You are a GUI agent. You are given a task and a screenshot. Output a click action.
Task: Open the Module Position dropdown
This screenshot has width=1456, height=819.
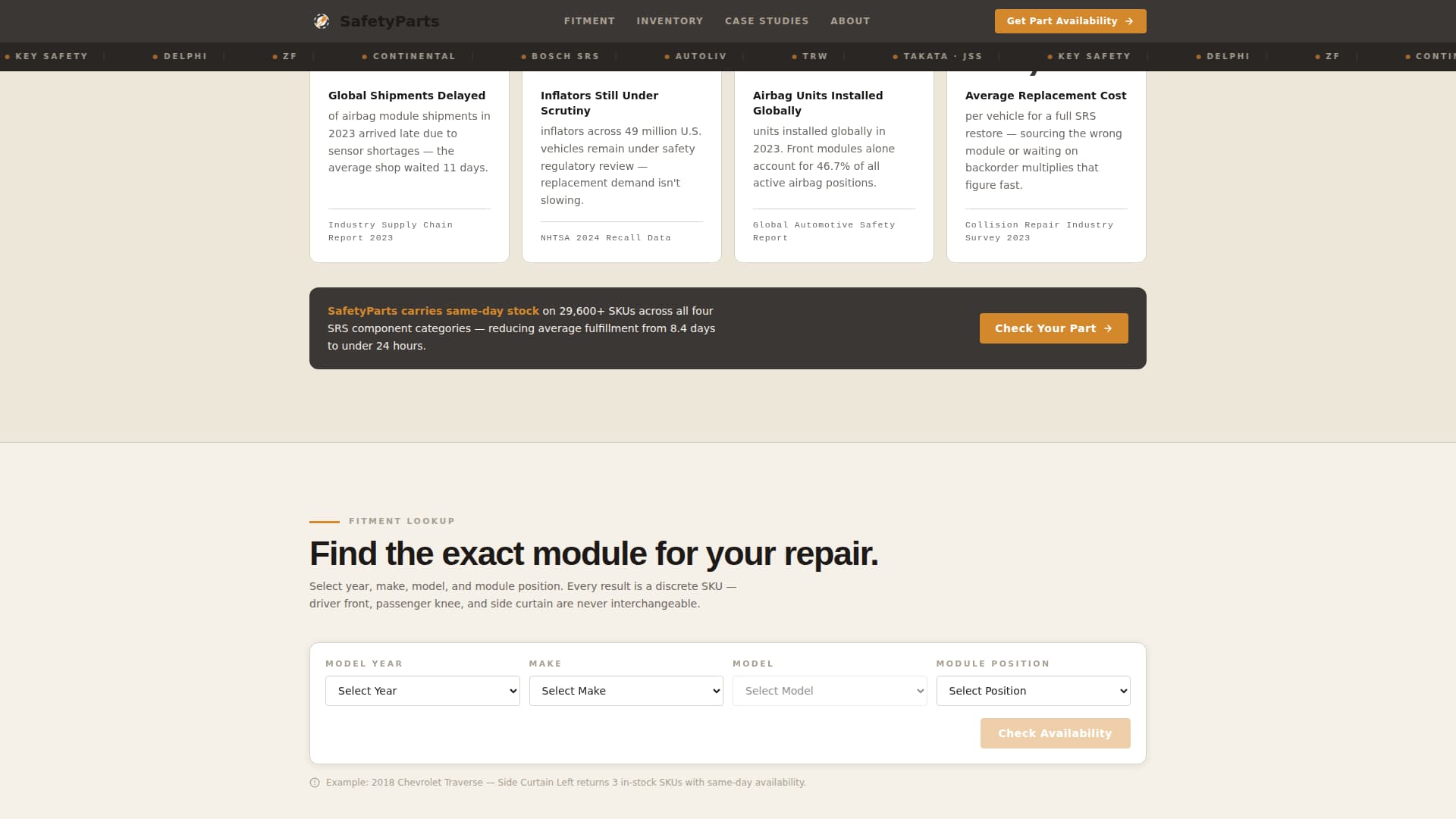tap(1033, 691)
